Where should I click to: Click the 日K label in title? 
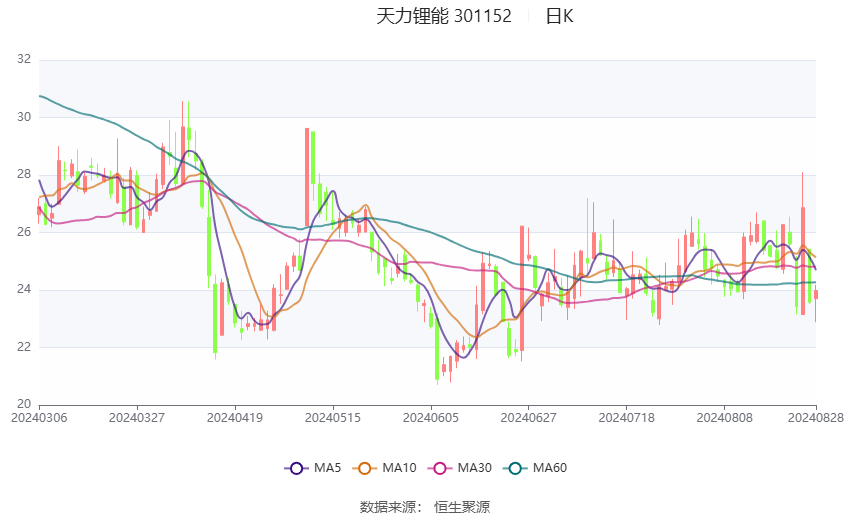(x=559, y=16)
